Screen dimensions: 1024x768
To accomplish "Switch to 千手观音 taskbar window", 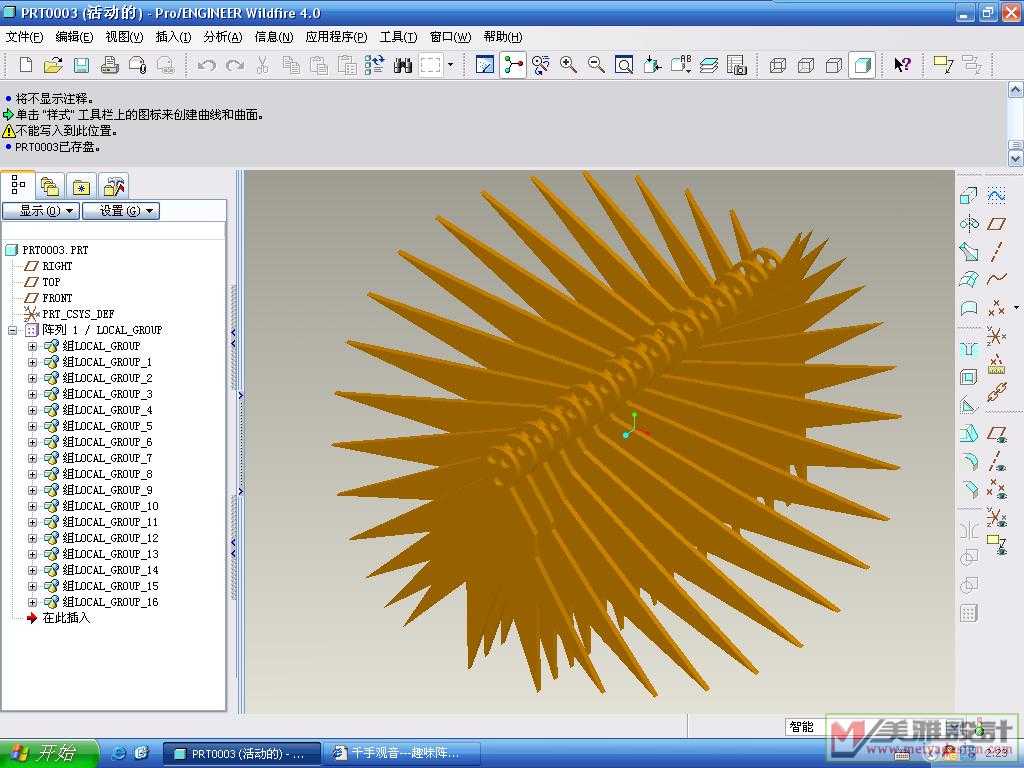I will 402,754.
